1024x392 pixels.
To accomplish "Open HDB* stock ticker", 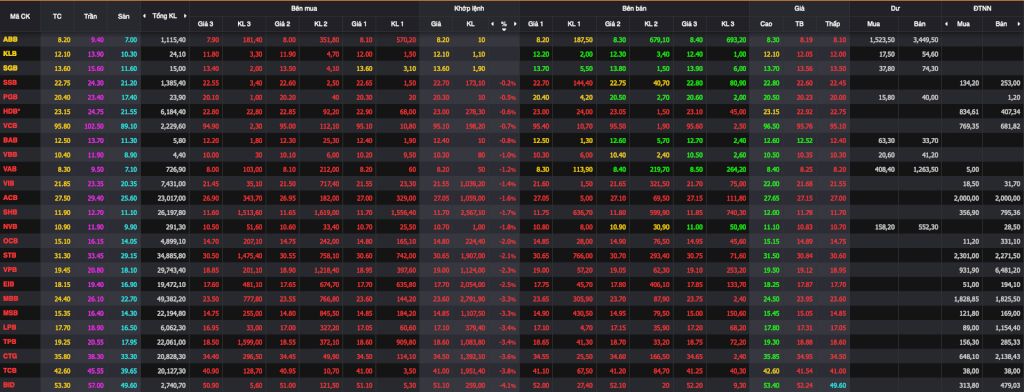I will click(x=11, y=112).
